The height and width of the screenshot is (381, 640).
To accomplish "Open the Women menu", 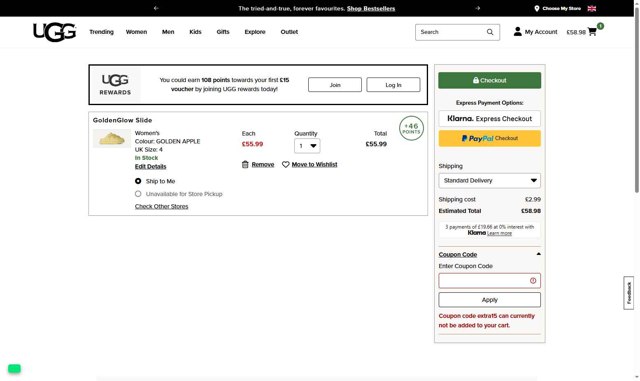I will [136, 32].
